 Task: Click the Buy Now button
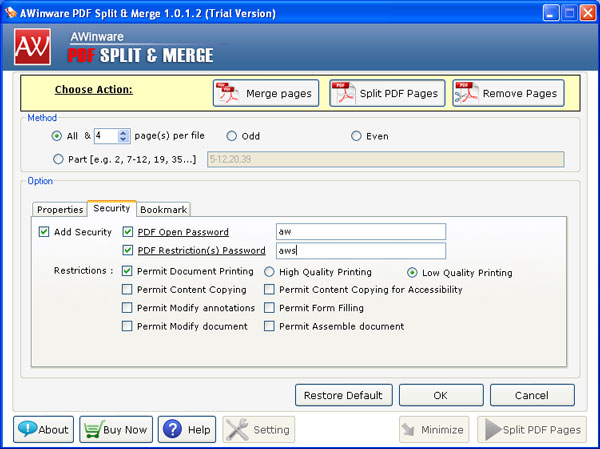tap(116, 429)
